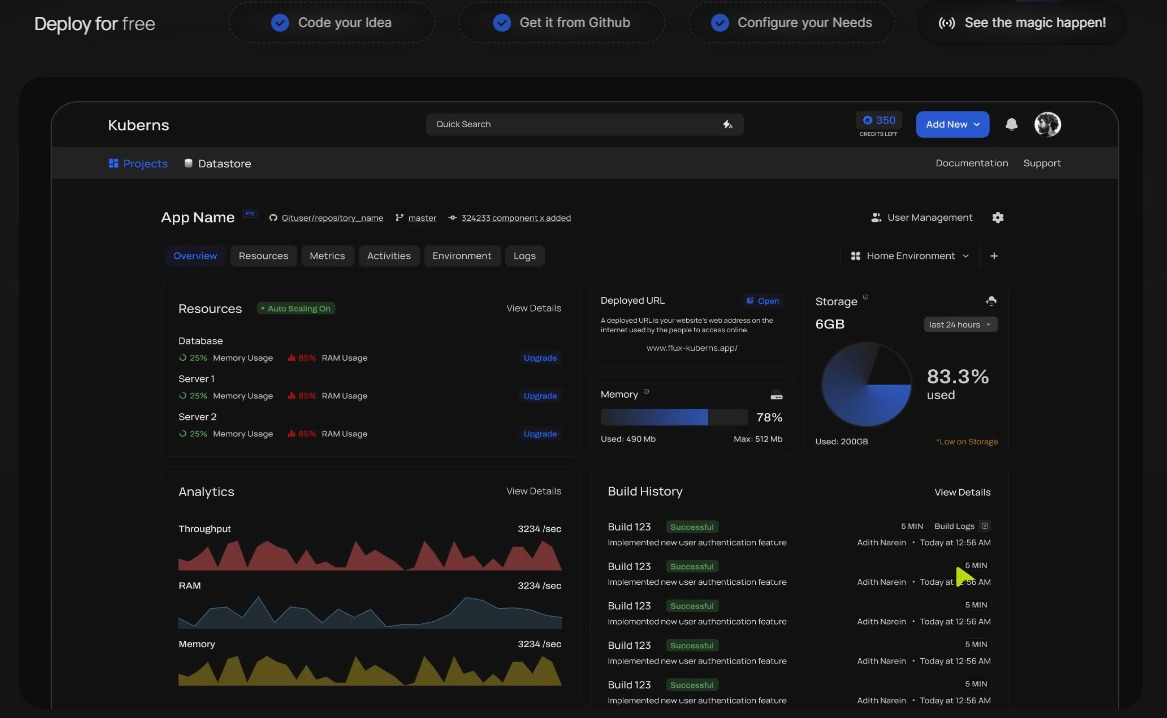Screen dimensions: 1167x718
Task: Click the Quick Search input field
Action: click(x=585, y=124)
